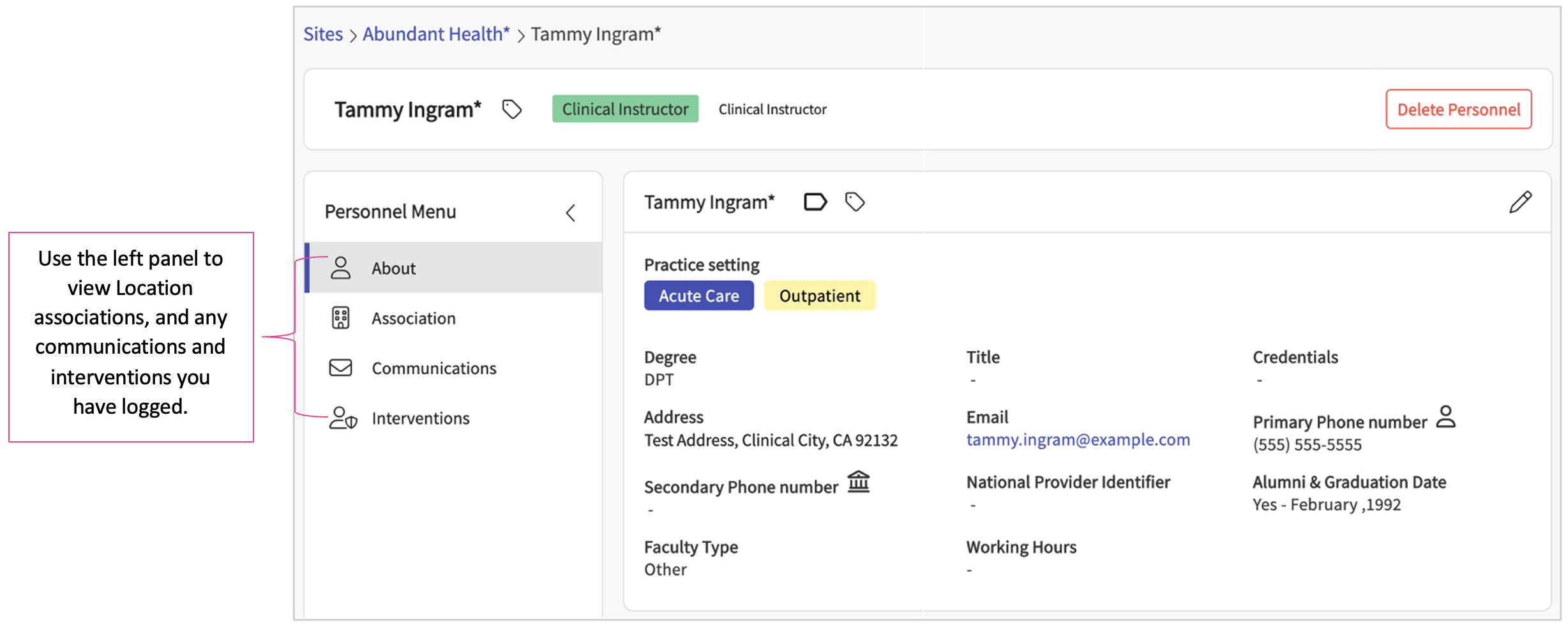The image size is (1568, 627).
Task: Click the blue Acute Care tag
Action: (698, 296)
